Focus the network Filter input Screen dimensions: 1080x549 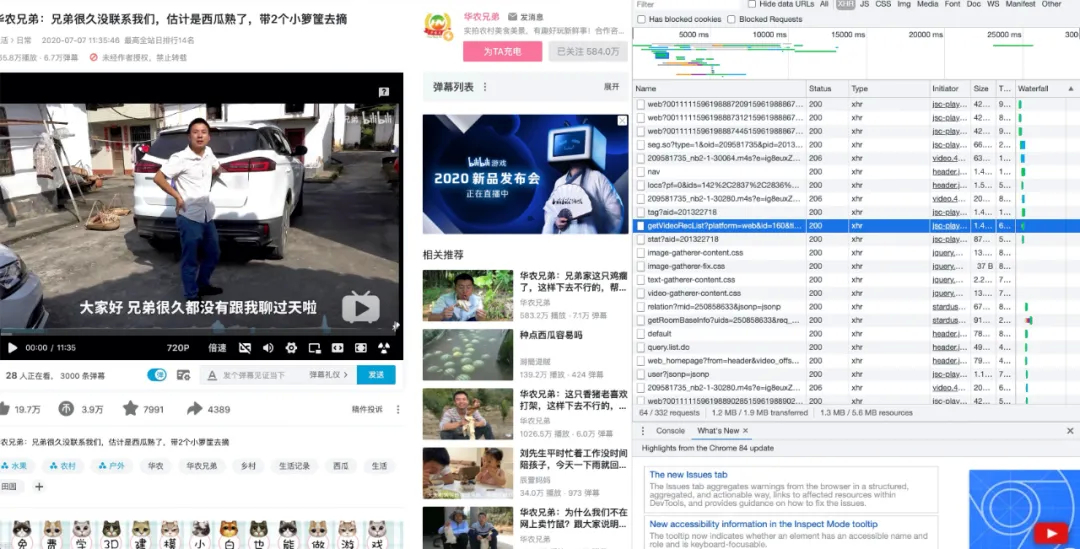(686, 4)
